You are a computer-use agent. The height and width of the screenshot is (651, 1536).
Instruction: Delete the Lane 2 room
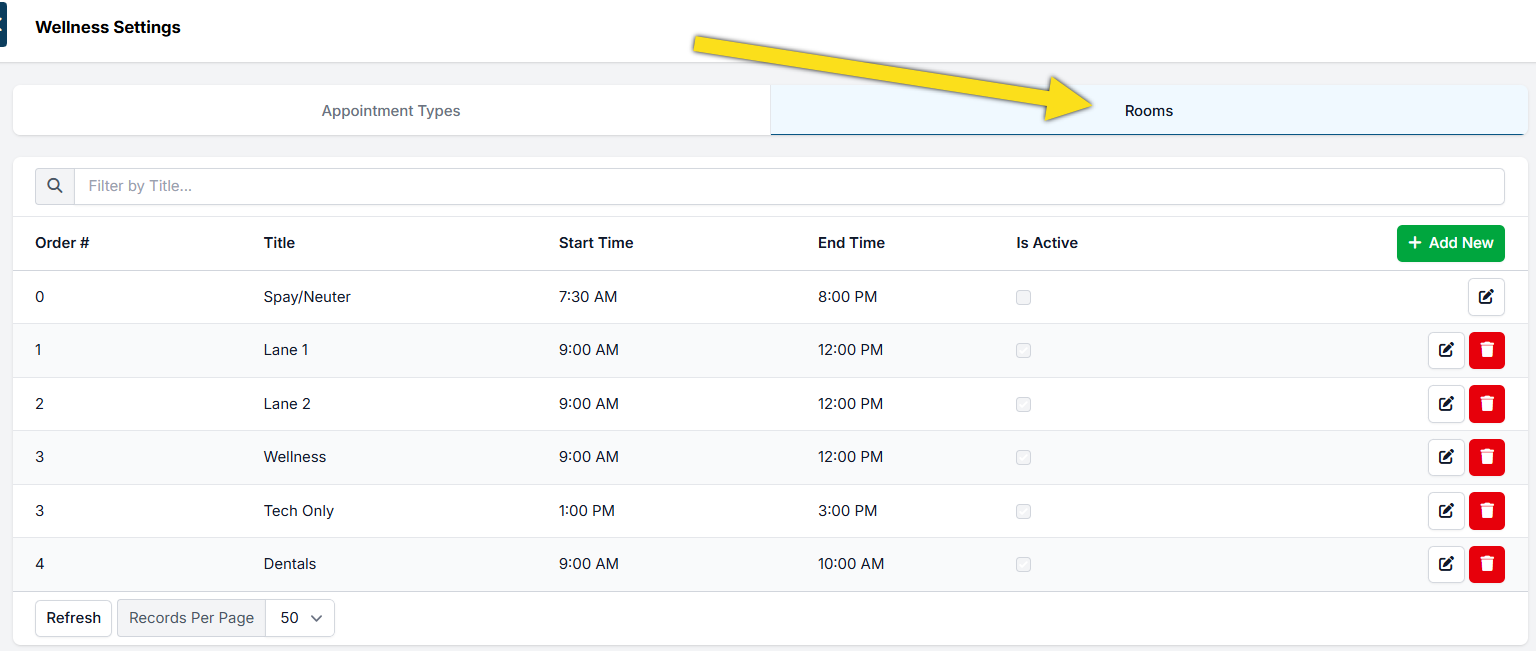pos(1487,404)
